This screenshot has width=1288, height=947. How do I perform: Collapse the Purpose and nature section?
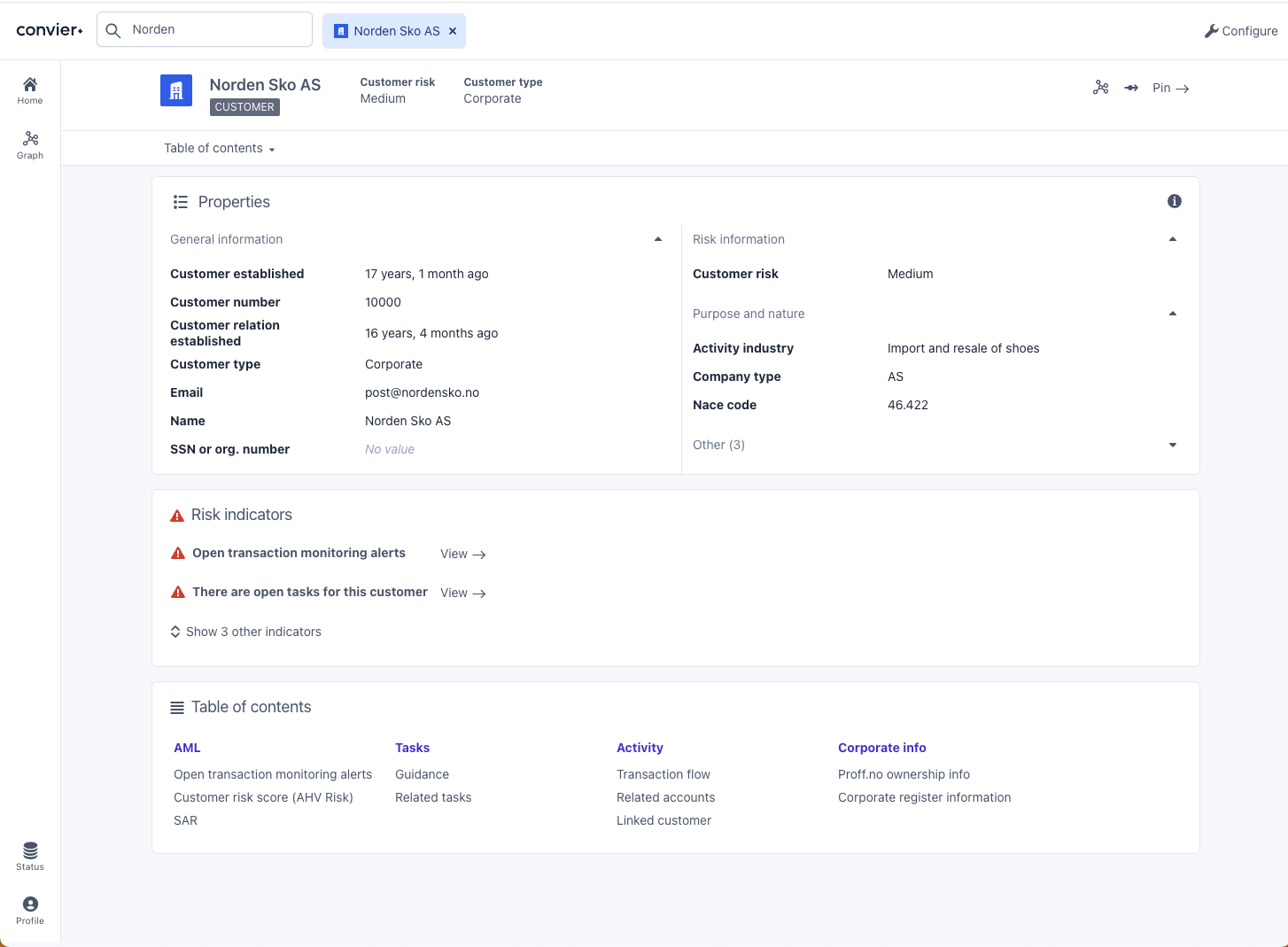point(1173,314)
